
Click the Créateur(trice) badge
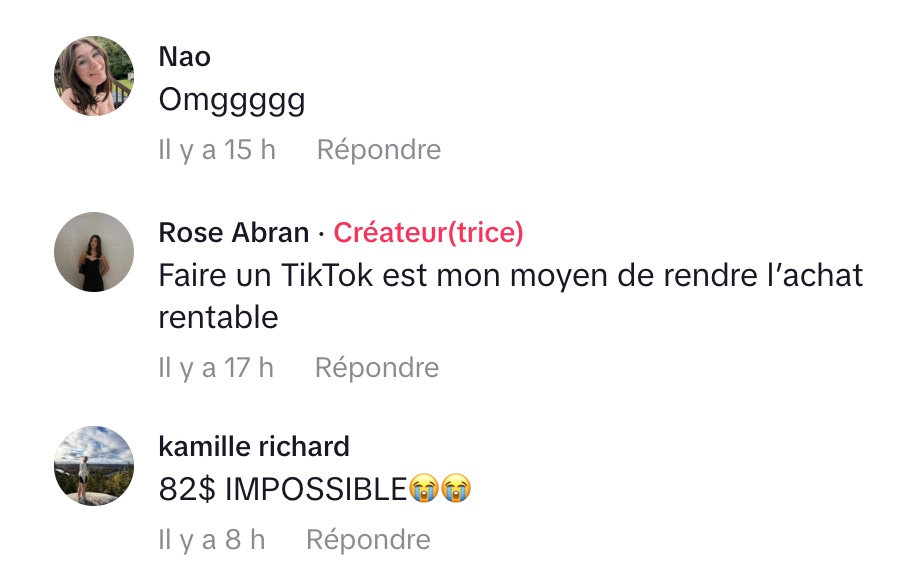click(428, 233)
